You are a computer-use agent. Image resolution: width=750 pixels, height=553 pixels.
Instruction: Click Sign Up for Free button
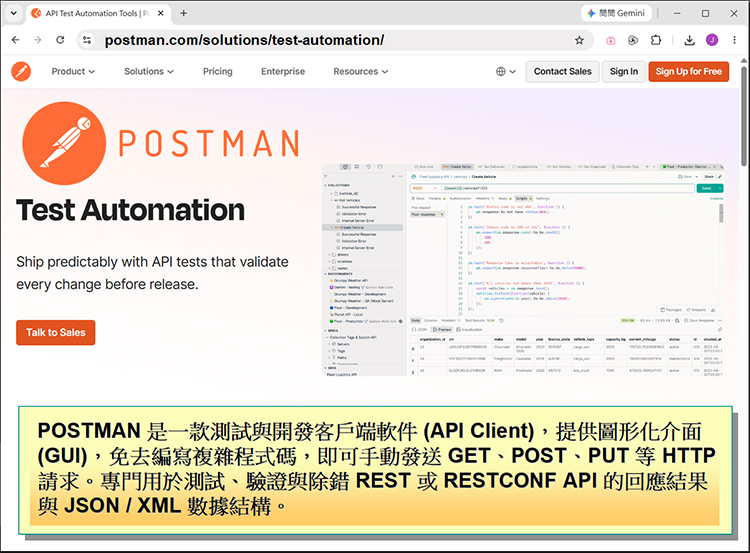[688, 71]
